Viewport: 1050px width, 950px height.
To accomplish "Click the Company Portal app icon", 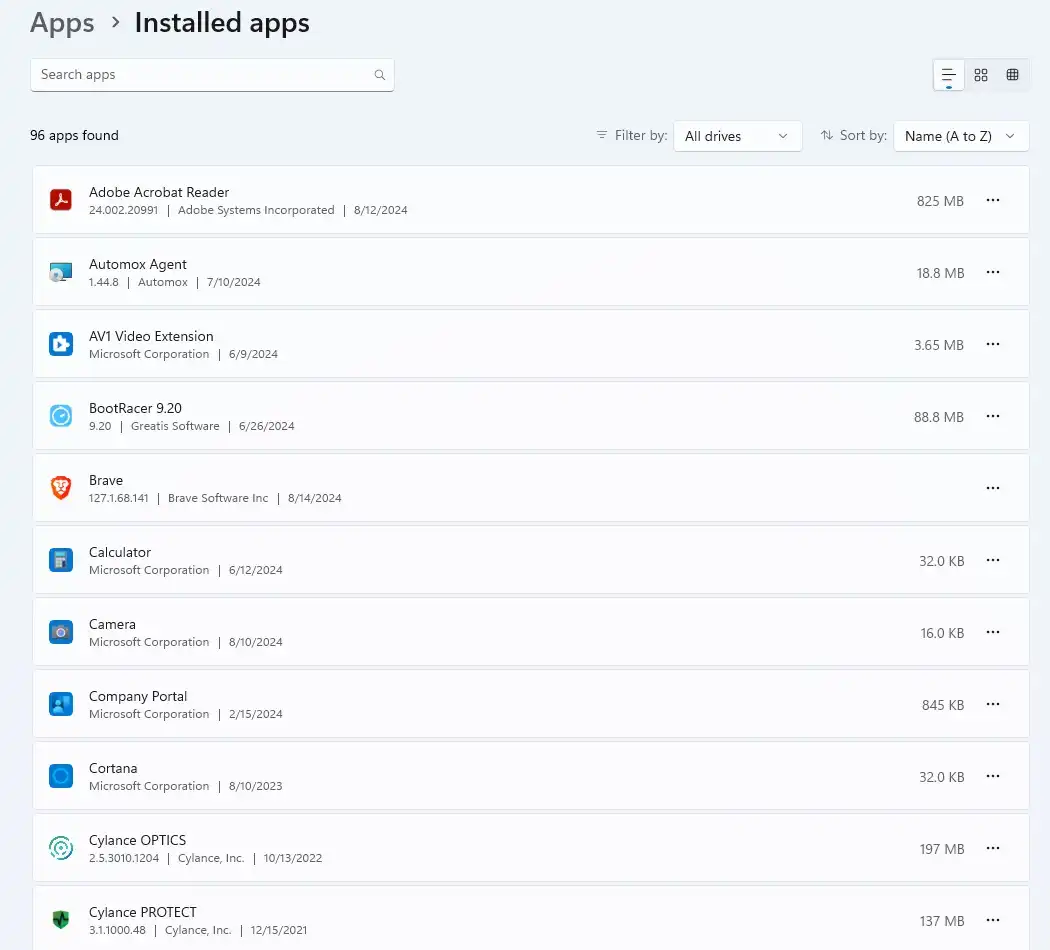I will pyautogui.click(x=61, y=704).
